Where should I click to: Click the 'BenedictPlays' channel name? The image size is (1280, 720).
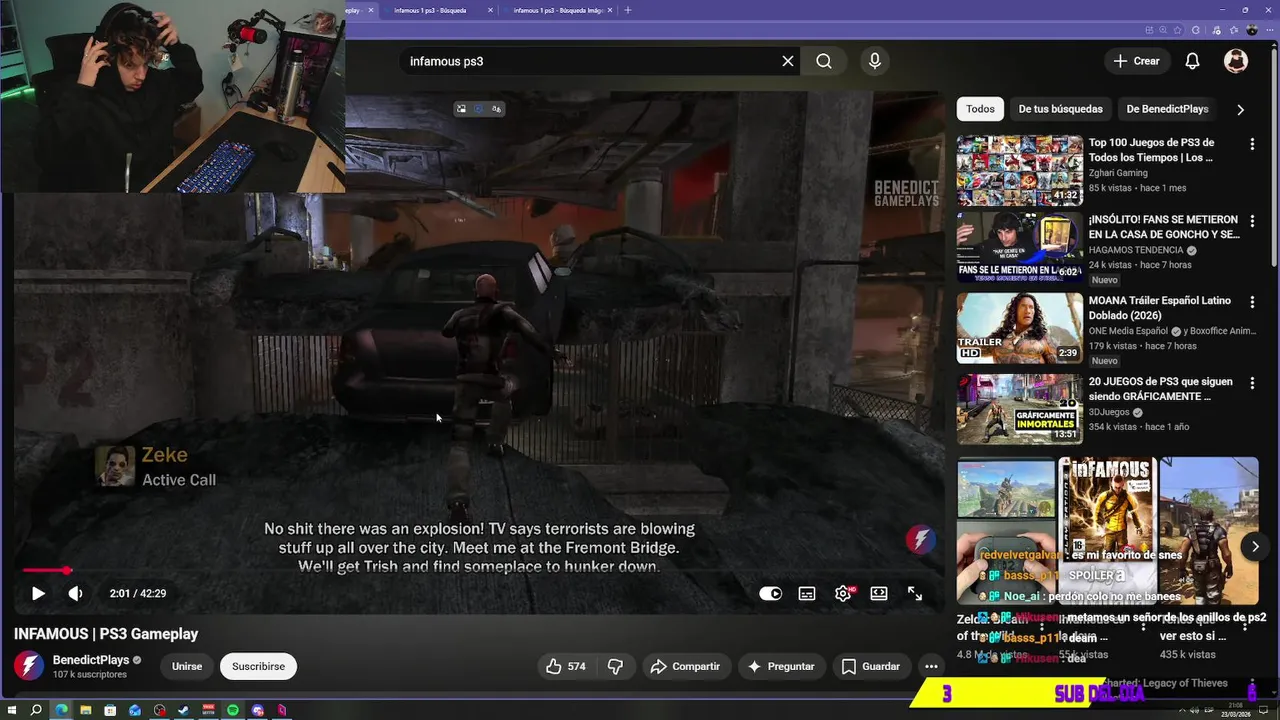91,660
